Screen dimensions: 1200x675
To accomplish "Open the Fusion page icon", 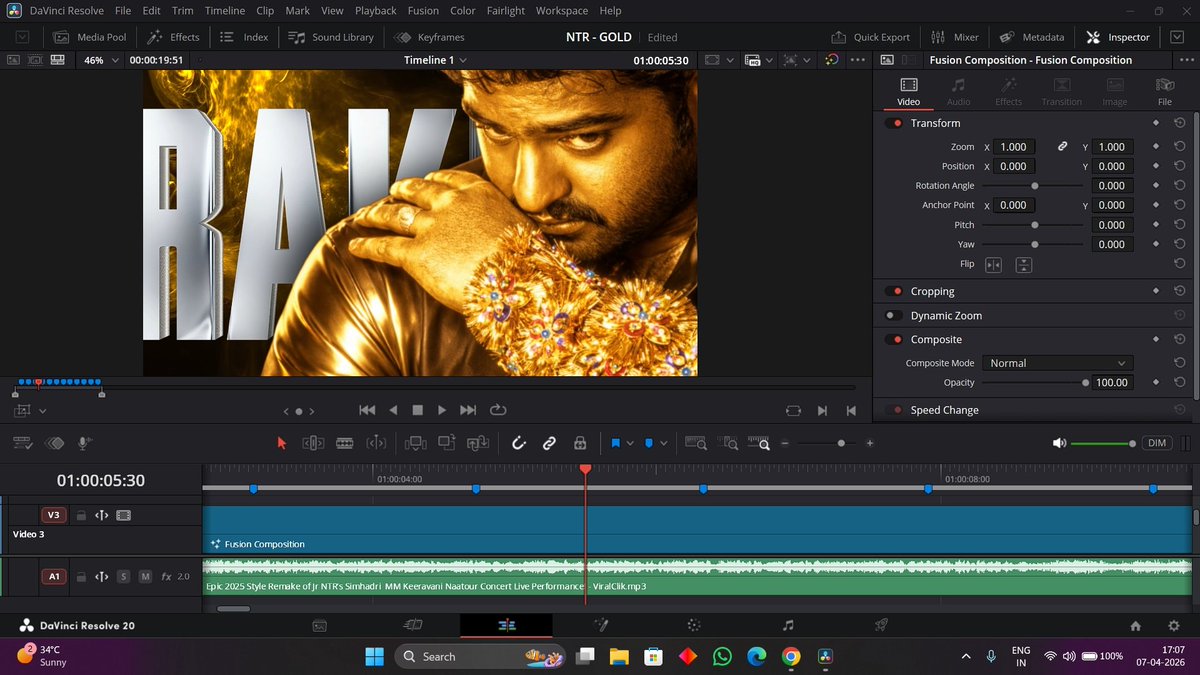I will pyautogui.click(x=602, y=625).
